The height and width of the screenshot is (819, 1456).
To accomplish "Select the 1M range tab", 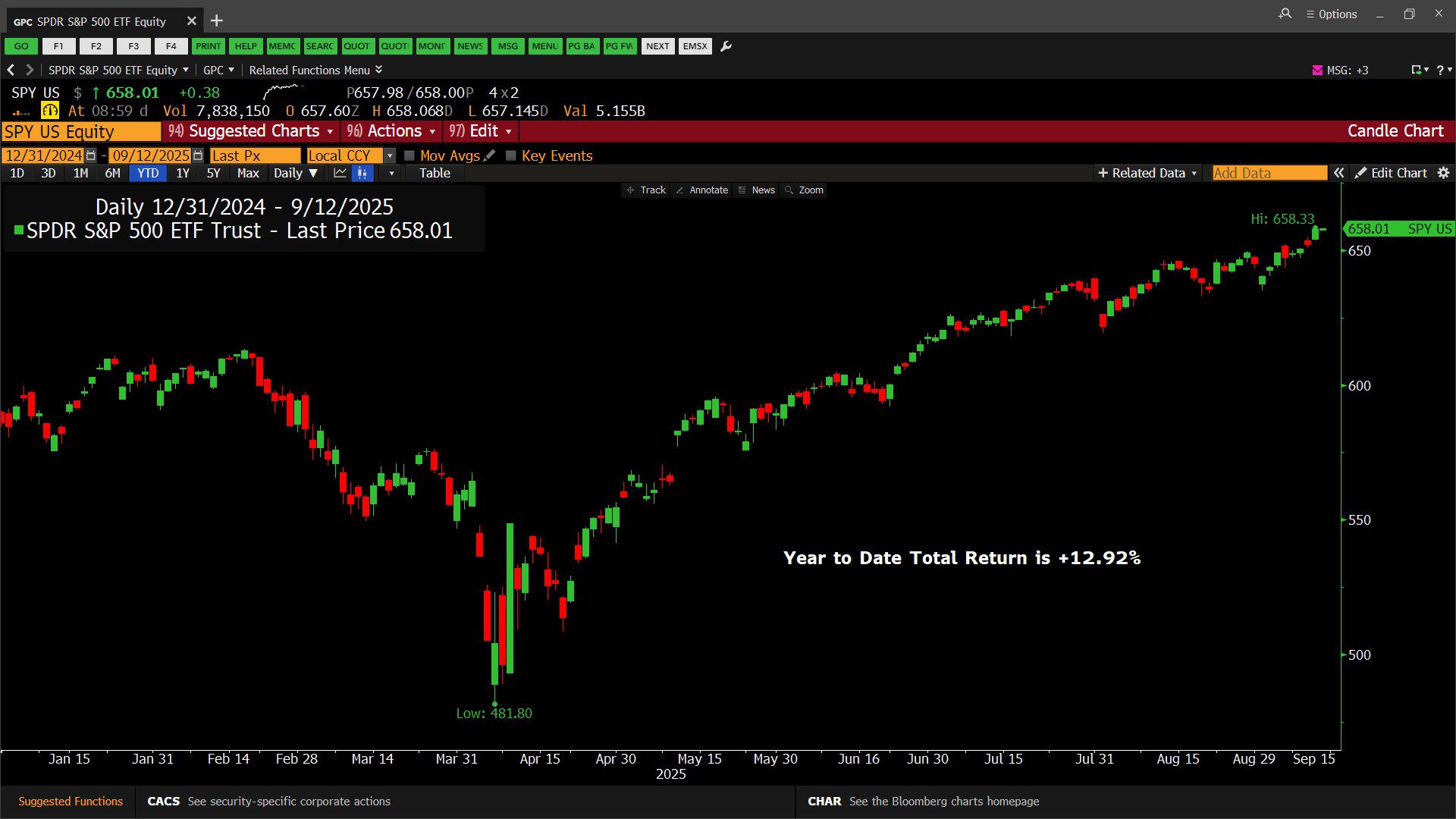I will tap(80, 173).
